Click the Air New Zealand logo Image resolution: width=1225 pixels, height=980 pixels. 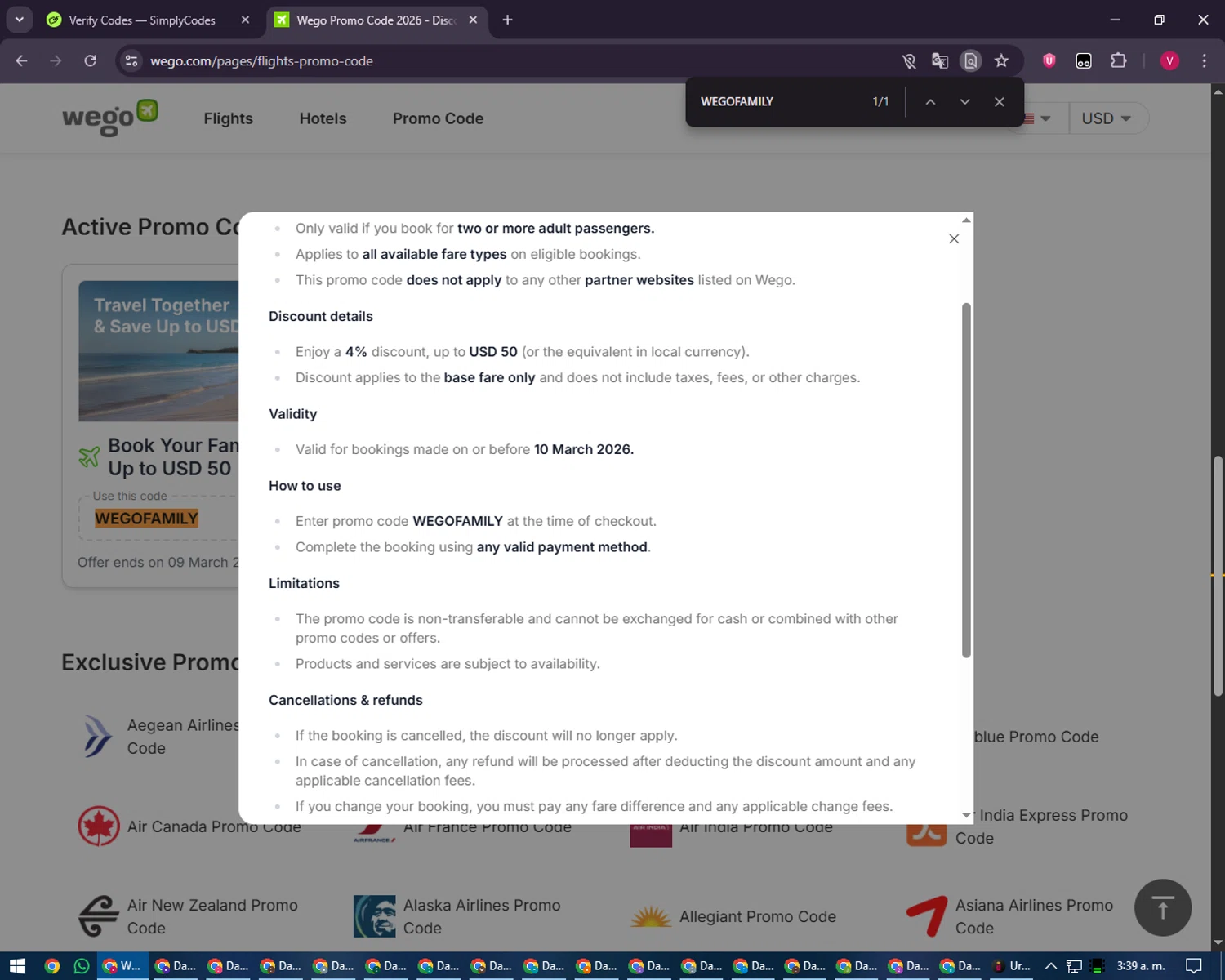click(x=98, y=915)
